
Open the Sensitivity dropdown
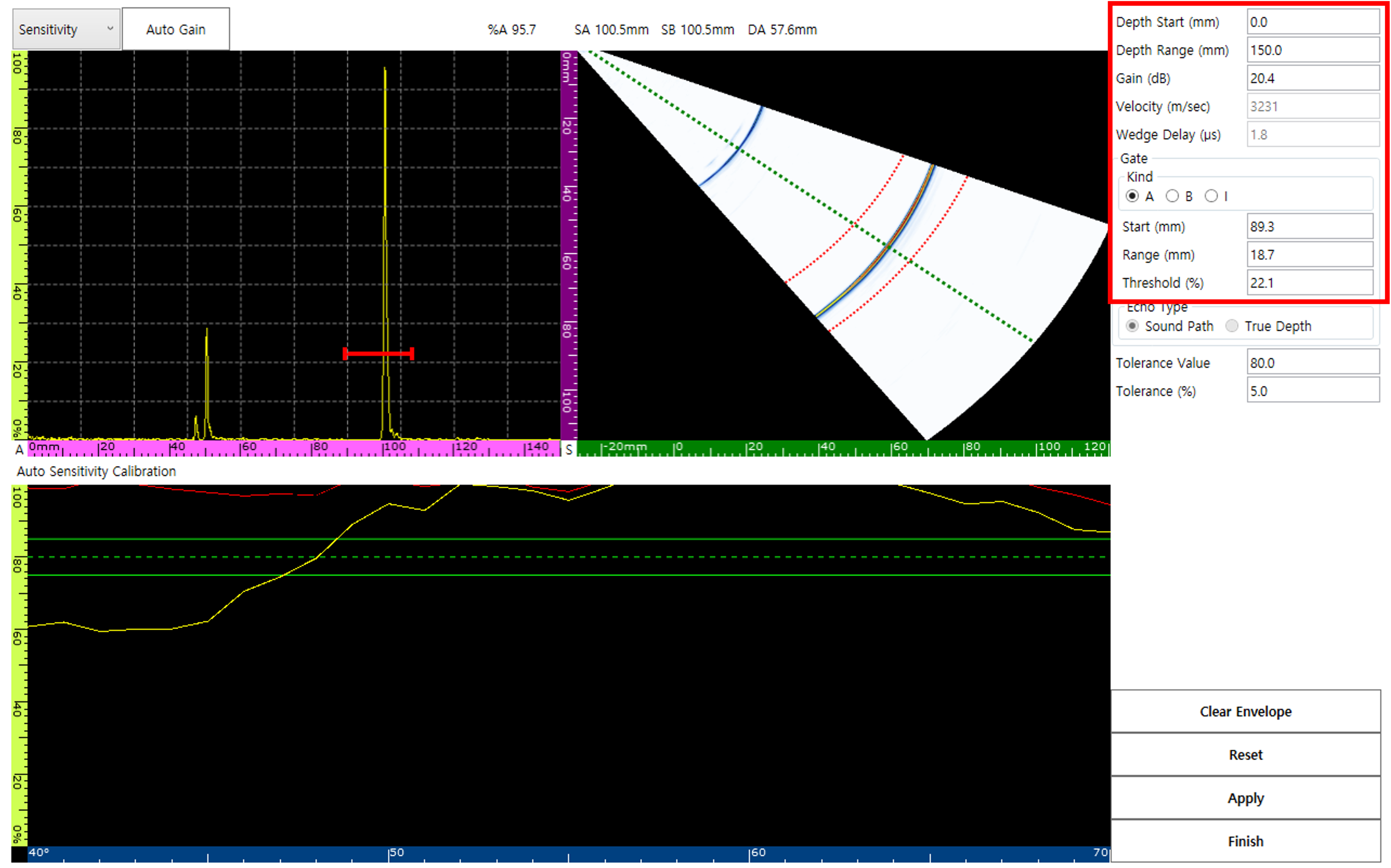pyautogui.click(x=66, y=29)
